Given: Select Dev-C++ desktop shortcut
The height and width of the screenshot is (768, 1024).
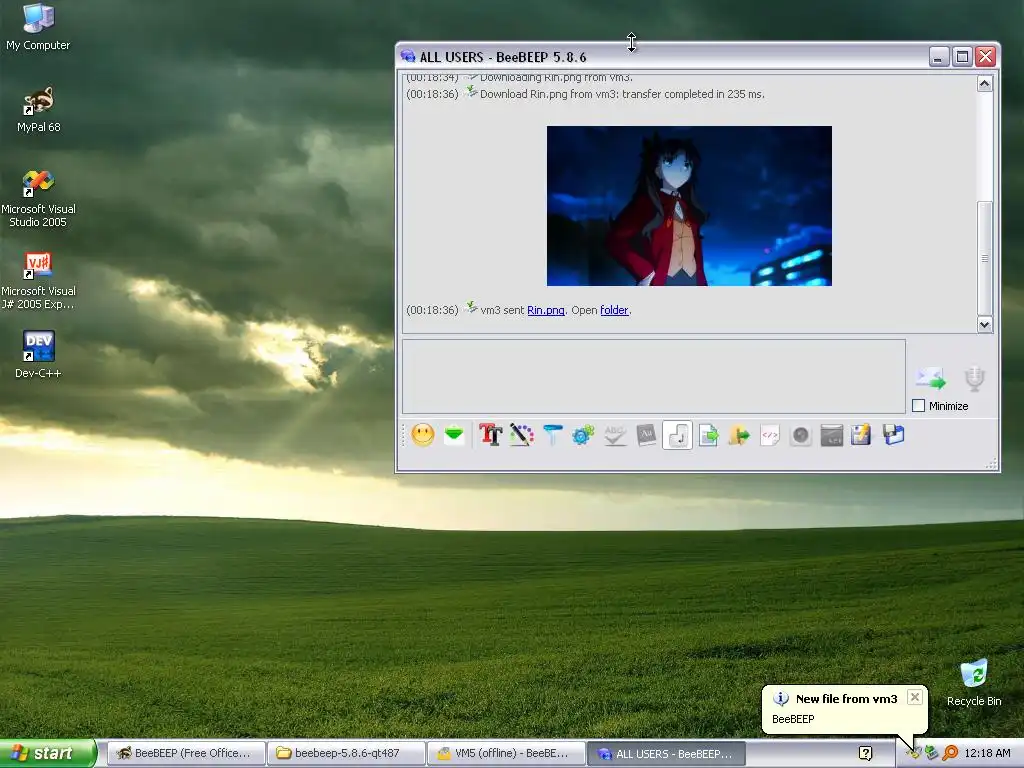Looking at the screenshot, I should (x=38, y=354).
